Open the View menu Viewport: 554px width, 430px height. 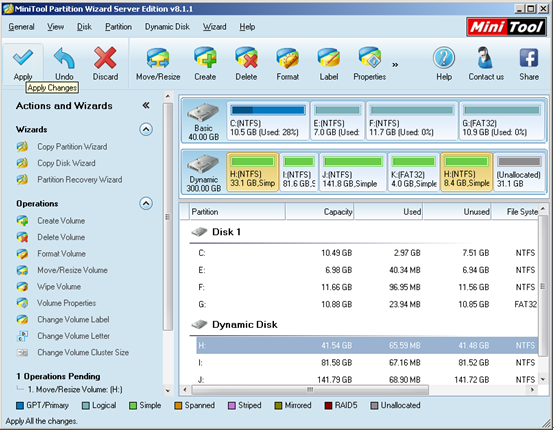pyautogui.click(x=55, y=27)
